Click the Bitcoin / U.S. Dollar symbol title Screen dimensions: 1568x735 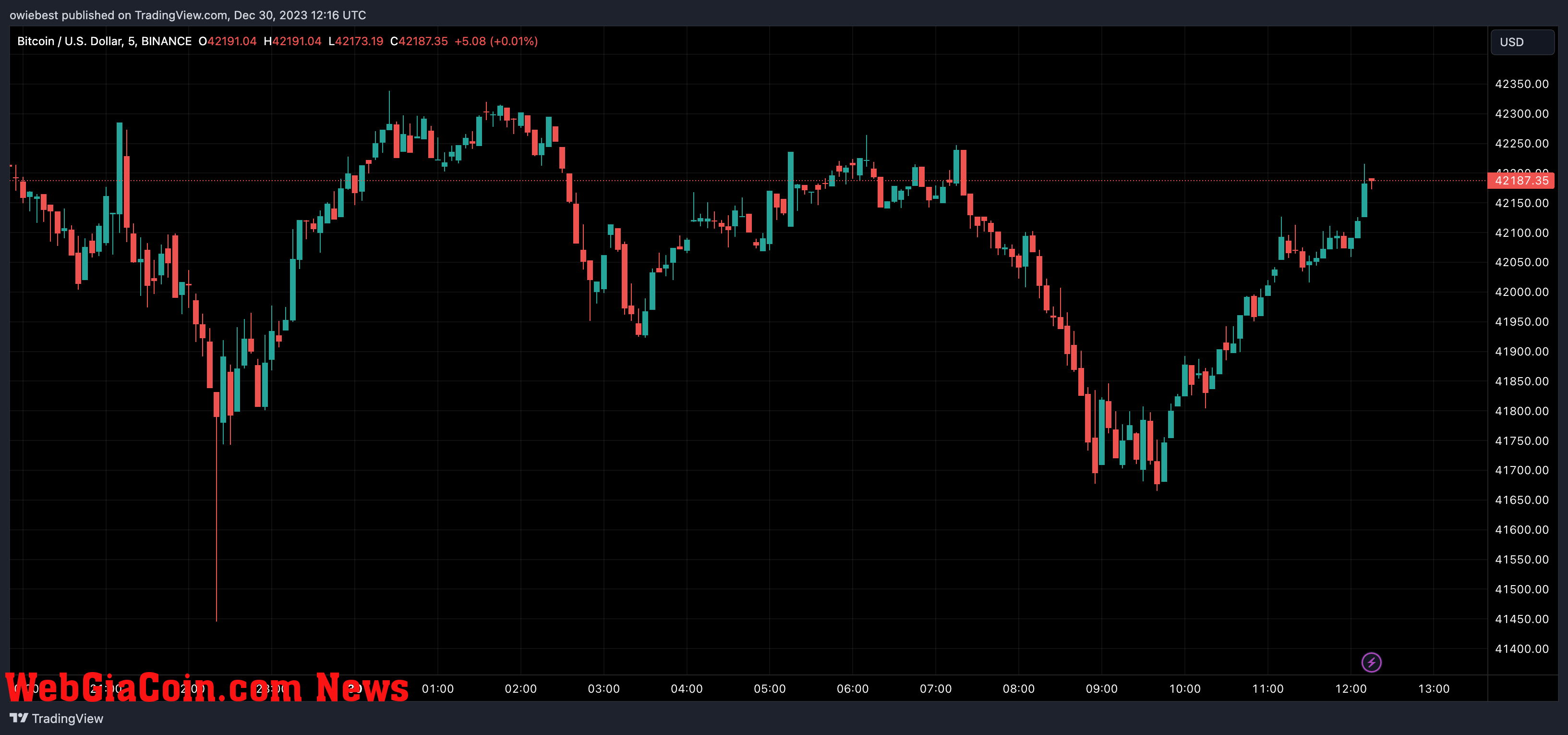pos(104,41)
